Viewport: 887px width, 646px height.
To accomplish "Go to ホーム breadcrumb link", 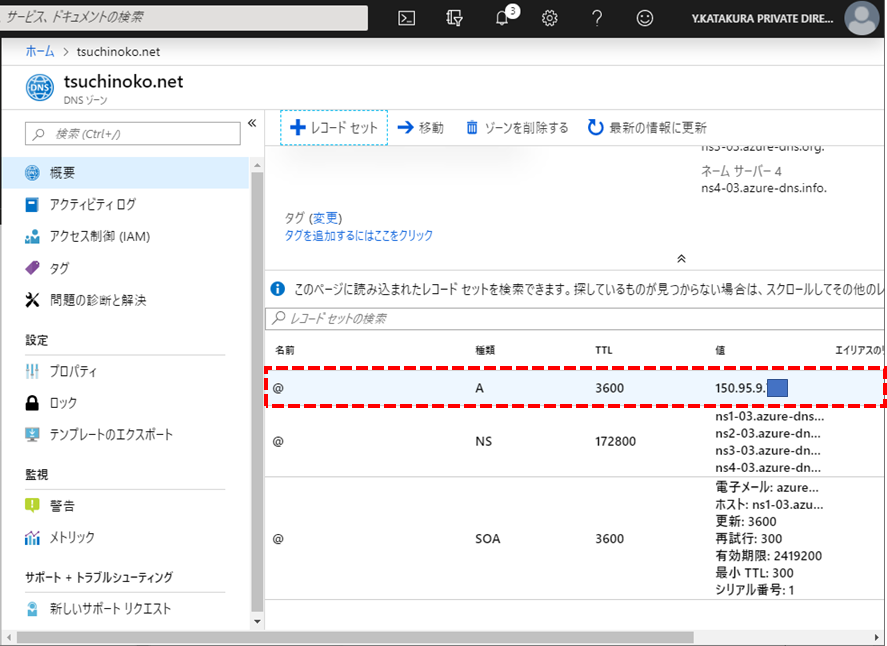I will 40,51.
